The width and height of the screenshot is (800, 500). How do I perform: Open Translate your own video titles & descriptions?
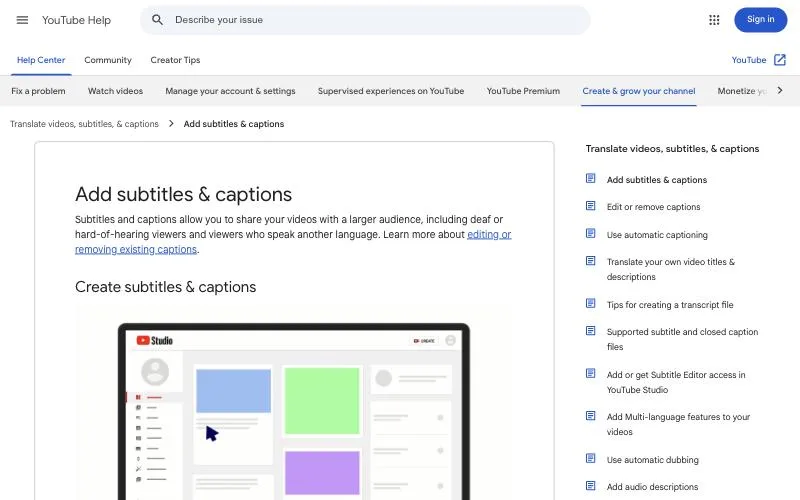[x=670, y=269]
